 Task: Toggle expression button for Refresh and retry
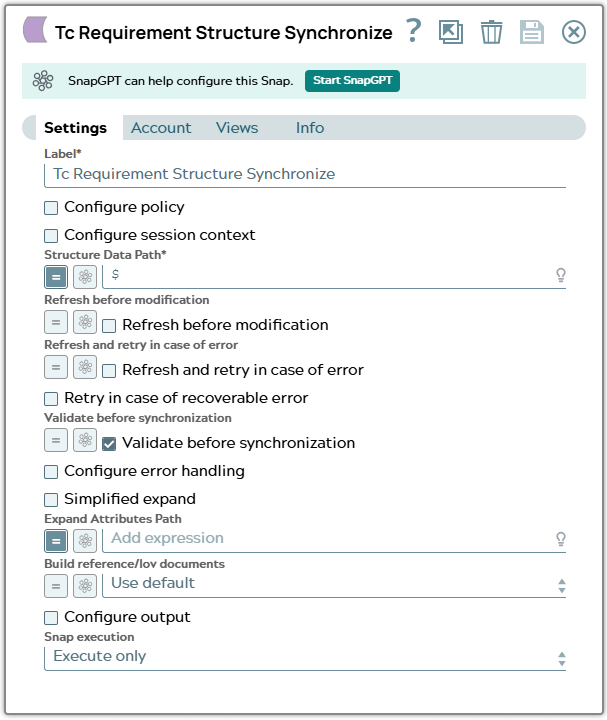pyautogui.click(x=56, y=367)
